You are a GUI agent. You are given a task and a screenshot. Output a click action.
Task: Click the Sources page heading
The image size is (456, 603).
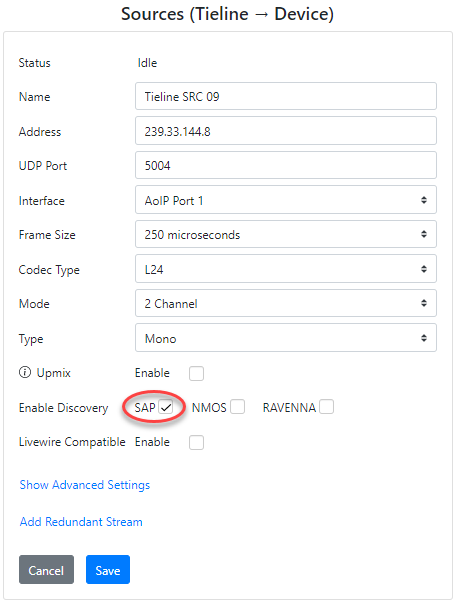click(228, 14)
